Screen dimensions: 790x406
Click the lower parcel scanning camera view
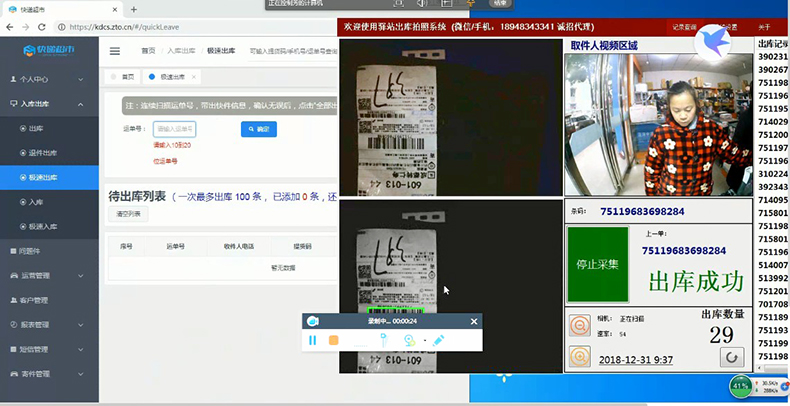pos(451,287)
